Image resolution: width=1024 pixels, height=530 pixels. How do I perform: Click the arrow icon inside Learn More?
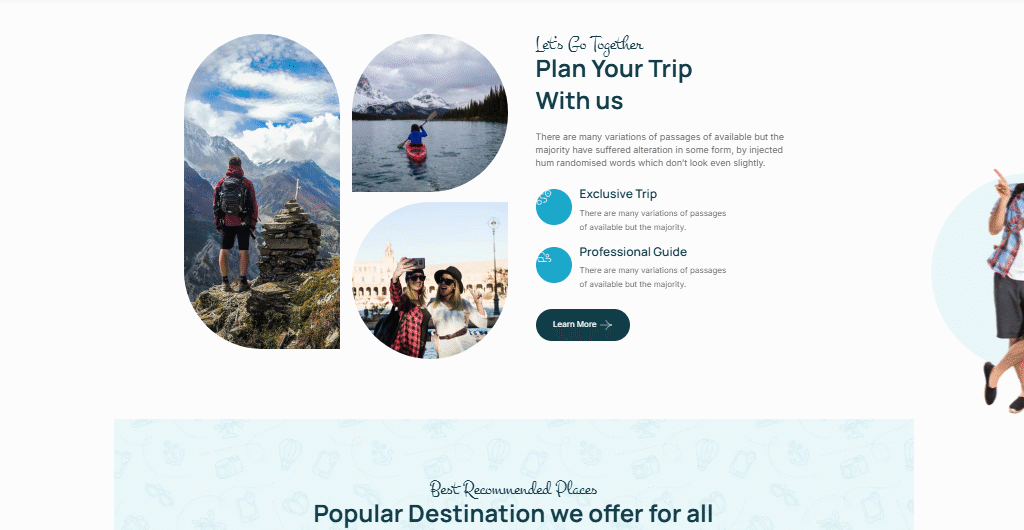[x=606, y=325]
